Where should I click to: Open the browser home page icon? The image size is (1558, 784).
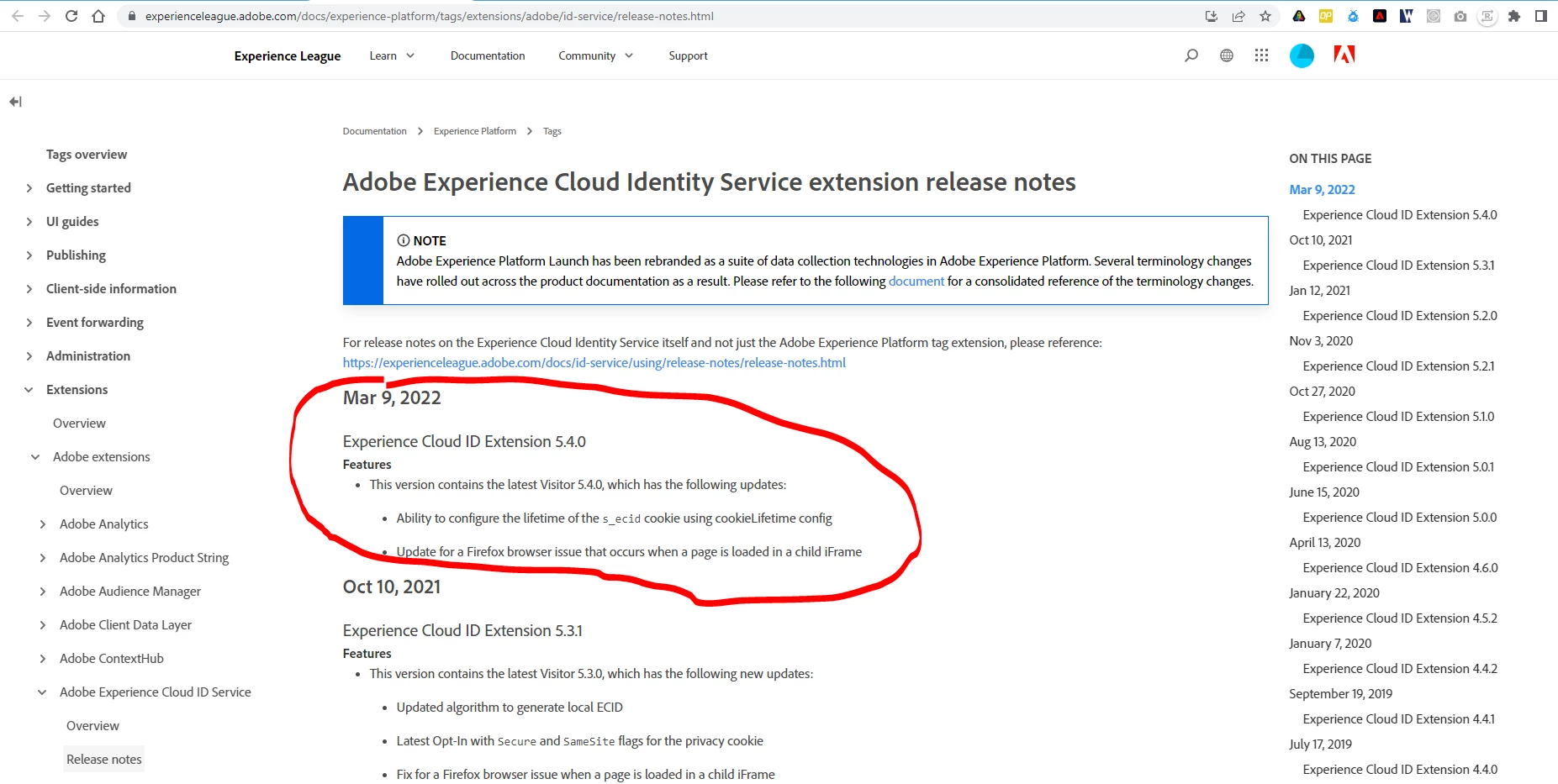98,16
